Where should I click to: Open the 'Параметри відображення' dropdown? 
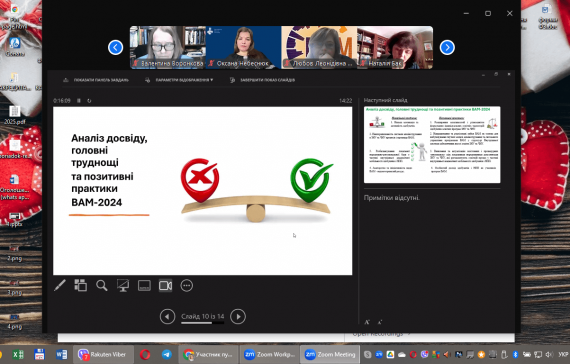click(179, 80)
